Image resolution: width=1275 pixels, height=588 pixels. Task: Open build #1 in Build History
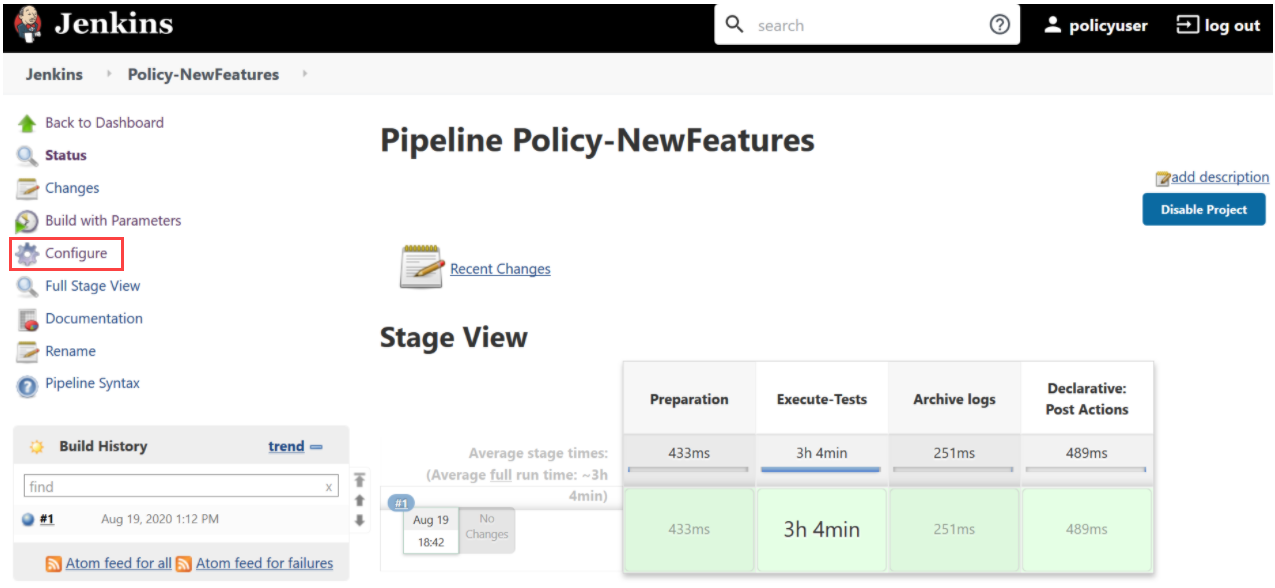pyautogui.click(x=47, y=519)
